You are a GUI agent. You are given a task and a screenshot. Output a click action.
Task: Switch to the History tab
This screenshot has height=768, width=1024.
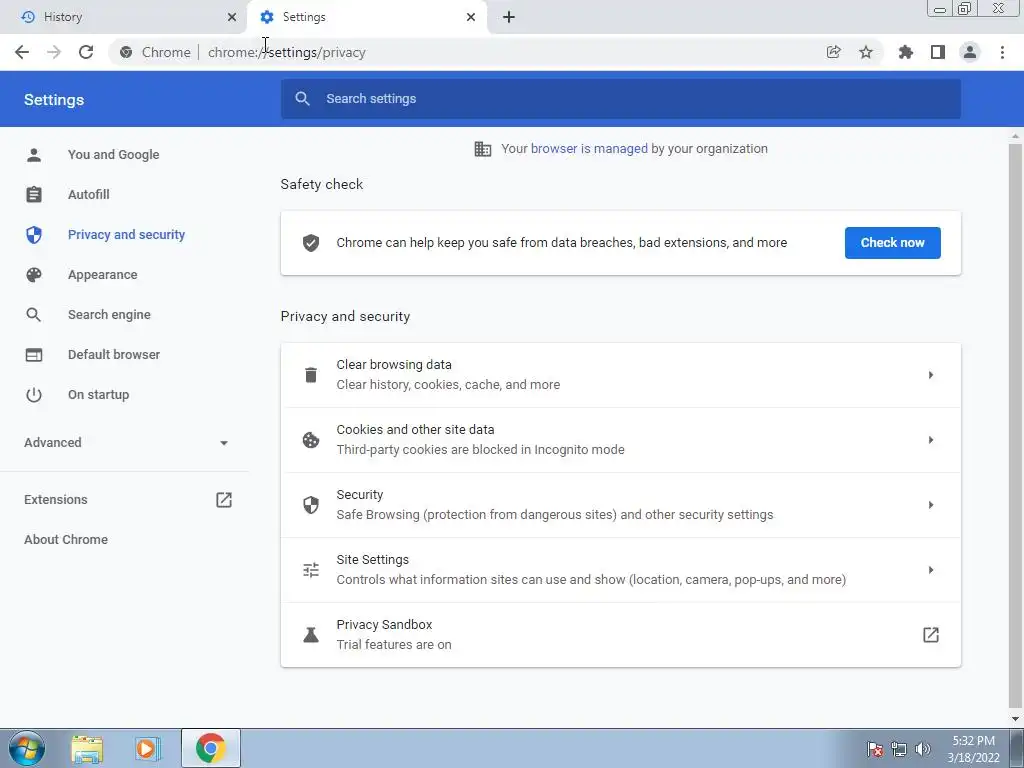tap(123, 17)
